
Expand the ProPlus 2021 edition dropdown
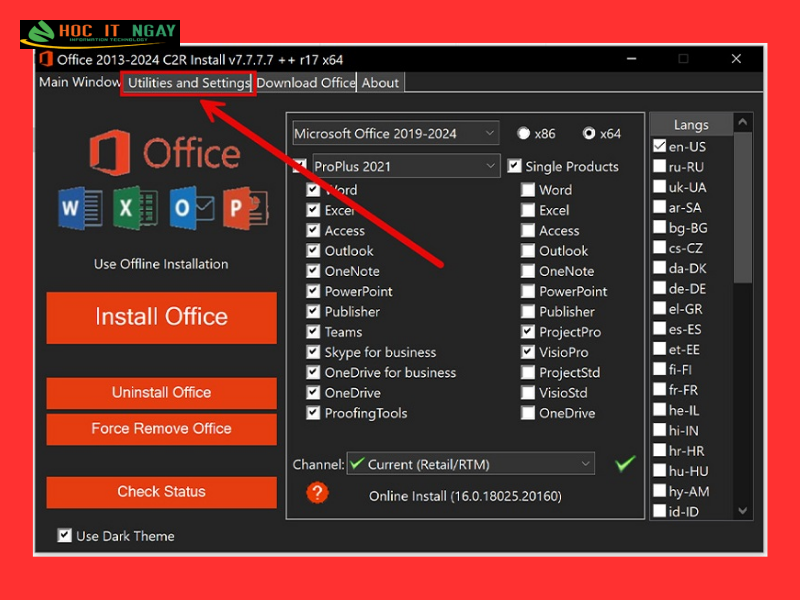(x=406, y=166)
